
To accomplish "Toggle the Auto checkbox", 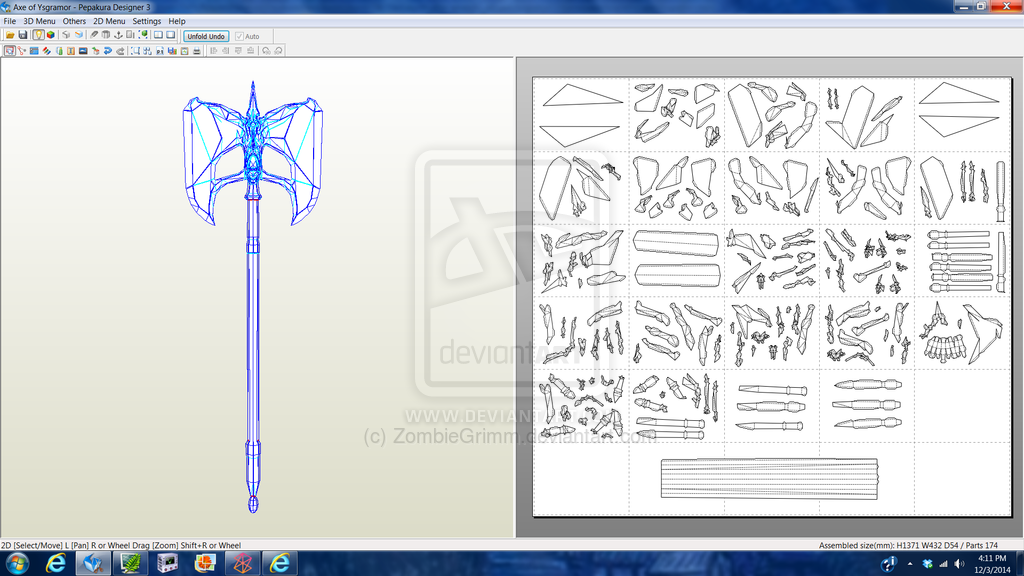I will pos(239,37).
